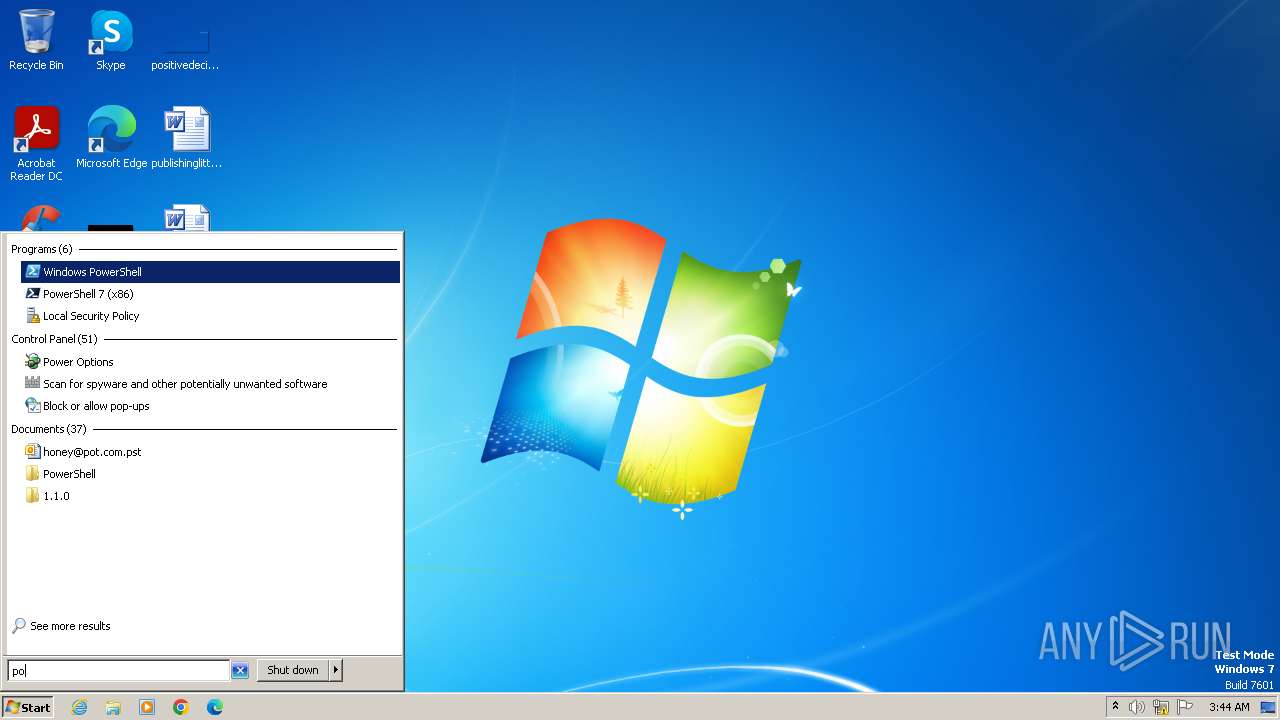Click Documents (37) group header
Image resolution: width=1280 pixels, height=720 pixels.
(x=49, y=429)
